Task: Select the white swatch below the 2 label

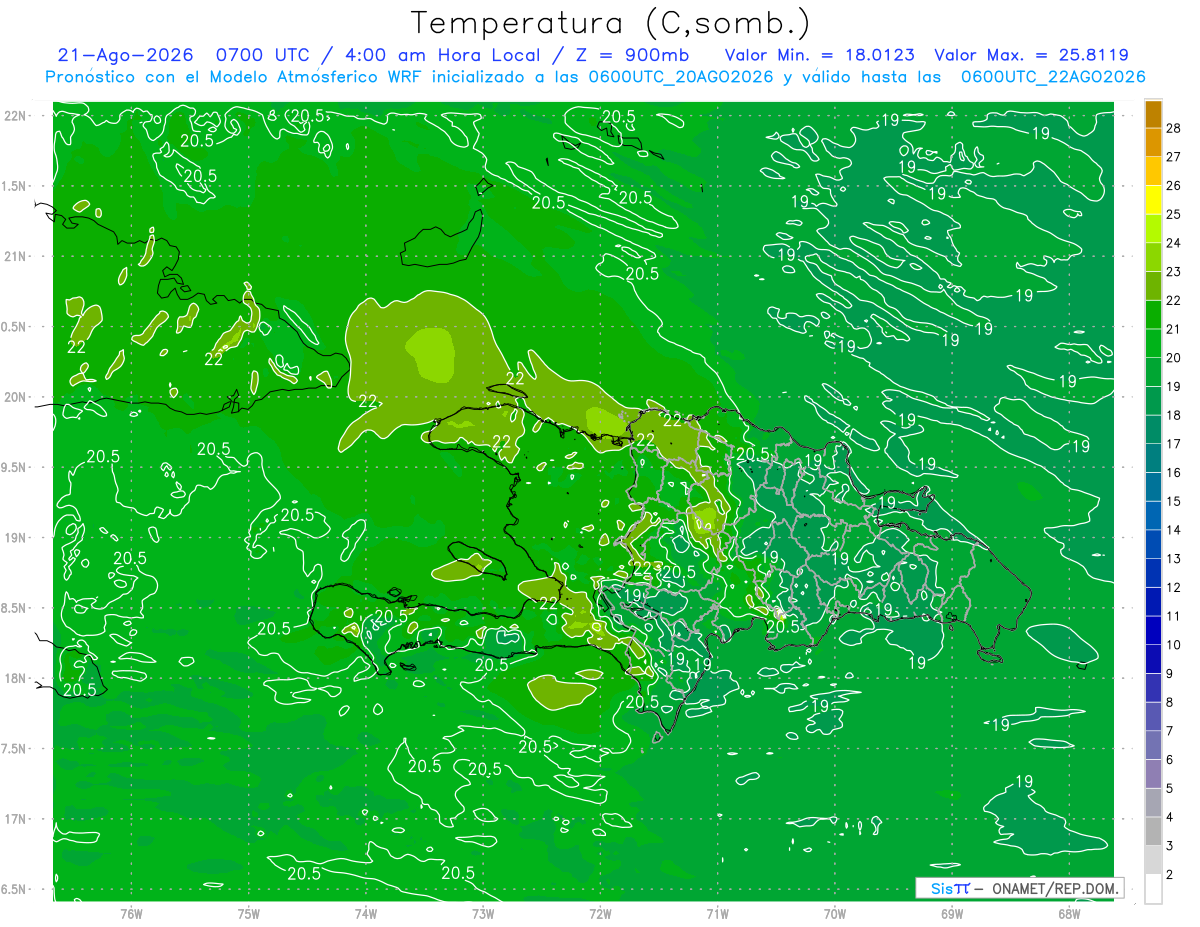Action: (1153, 889)
